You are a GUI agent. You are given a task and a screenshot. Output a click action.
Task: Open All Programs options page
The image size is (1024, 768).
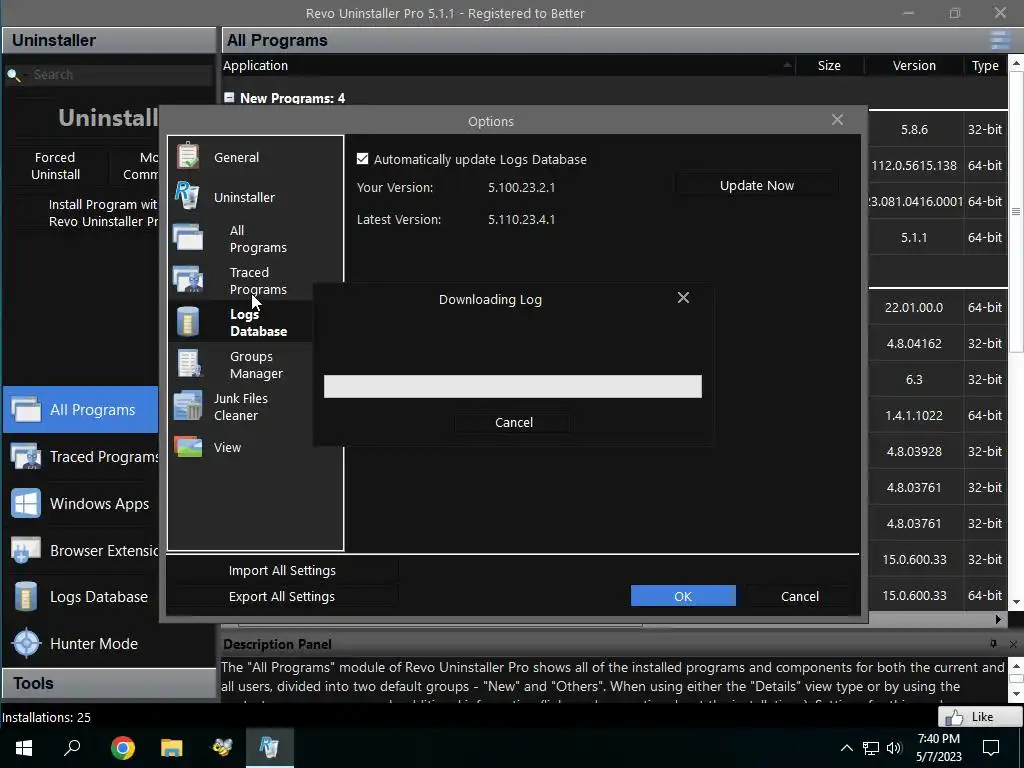[257, 239]
